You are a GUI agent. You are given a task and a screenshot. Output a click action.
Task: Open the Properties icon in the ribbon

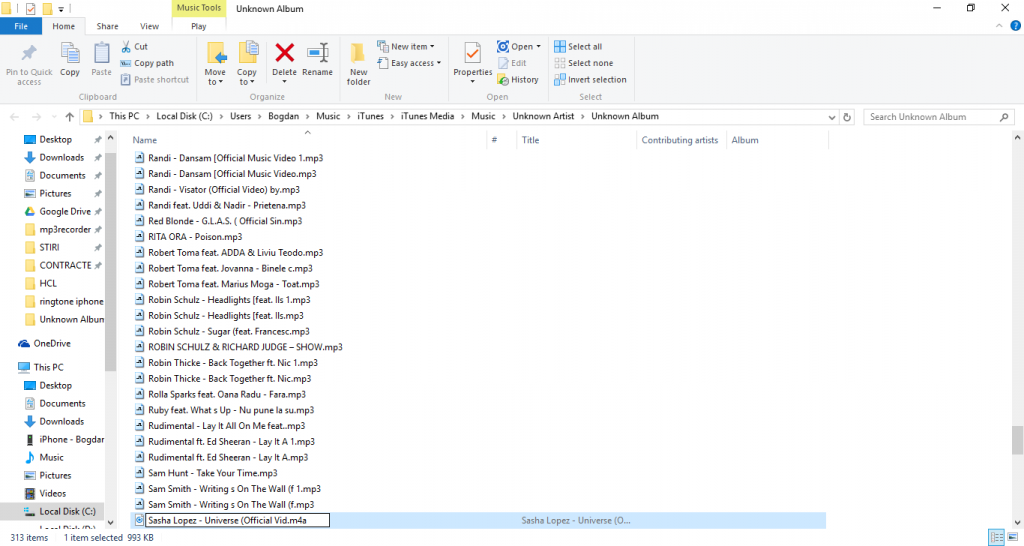tap(472, 54)
